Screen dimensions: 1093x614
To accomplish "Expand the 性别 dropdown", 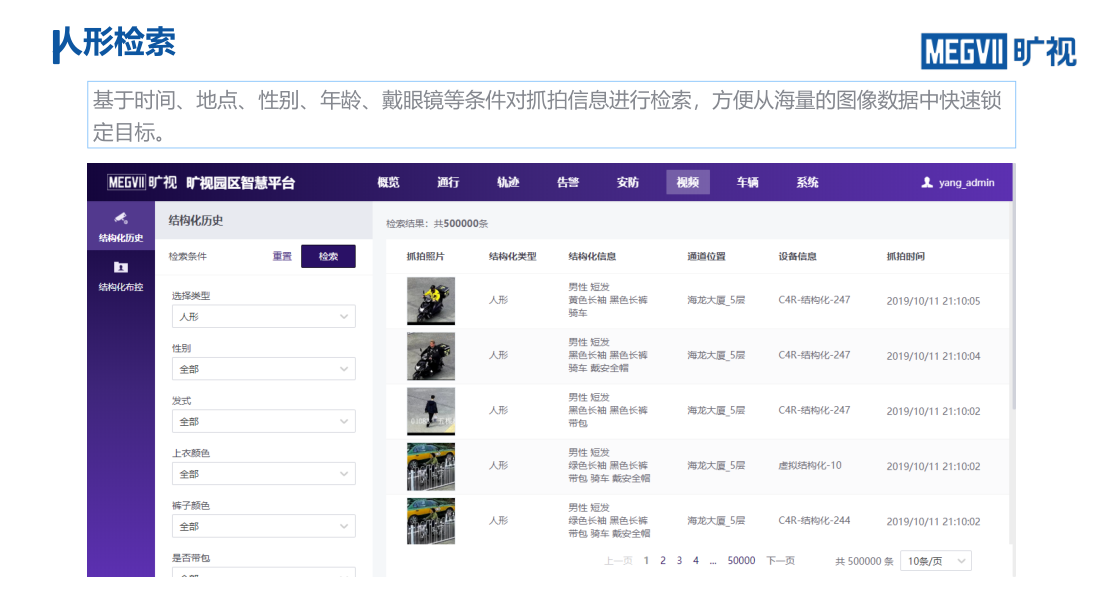I will coord(263,369).
